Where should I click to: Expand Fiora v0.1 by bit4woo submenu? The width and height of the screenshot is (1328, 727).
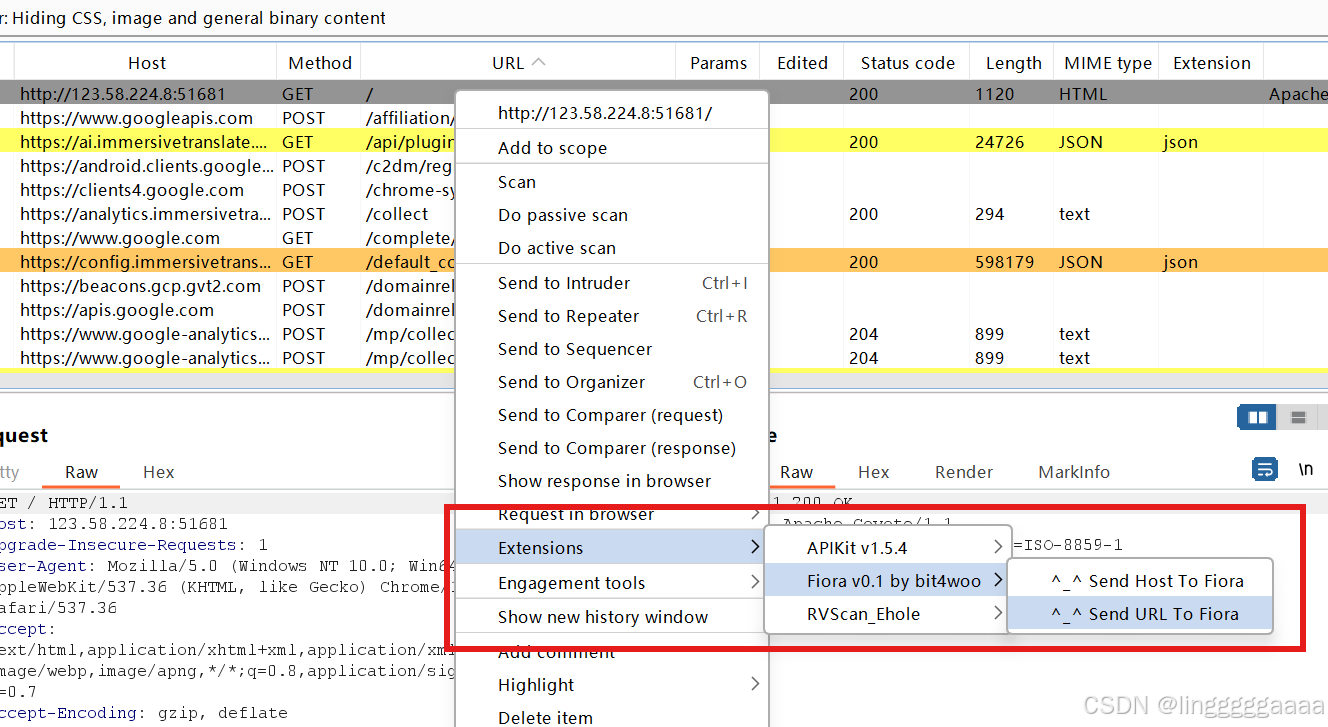point(885,581)
